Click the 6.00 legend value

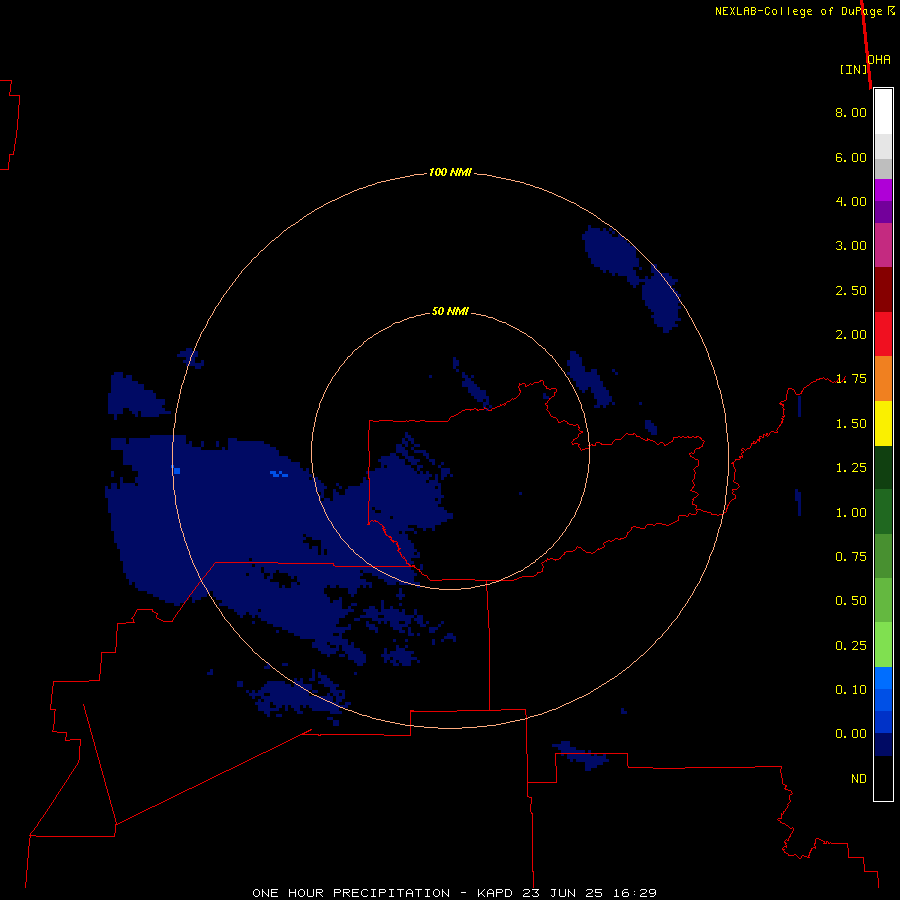tap(851, 157)
